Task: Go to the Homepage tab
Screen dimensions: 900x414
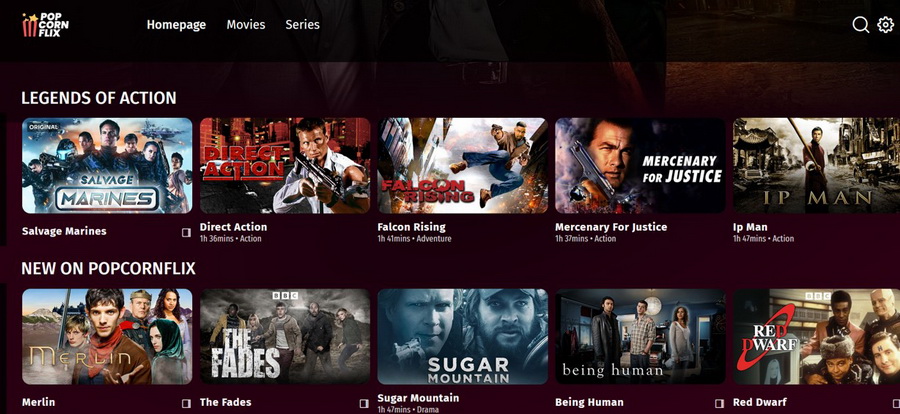Action: click(x=176, y=25)
